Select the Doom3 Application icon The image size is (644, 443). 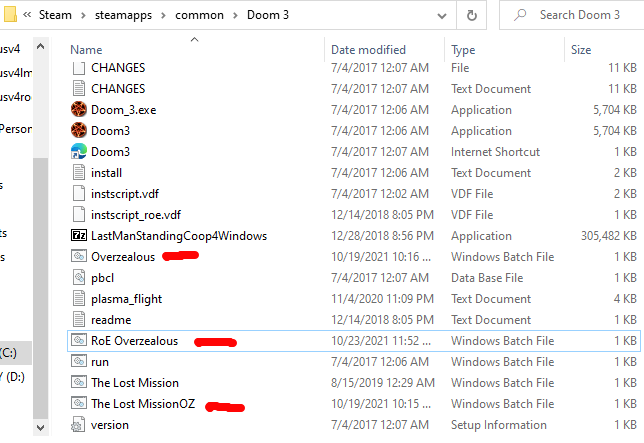(x=78, y=131)
